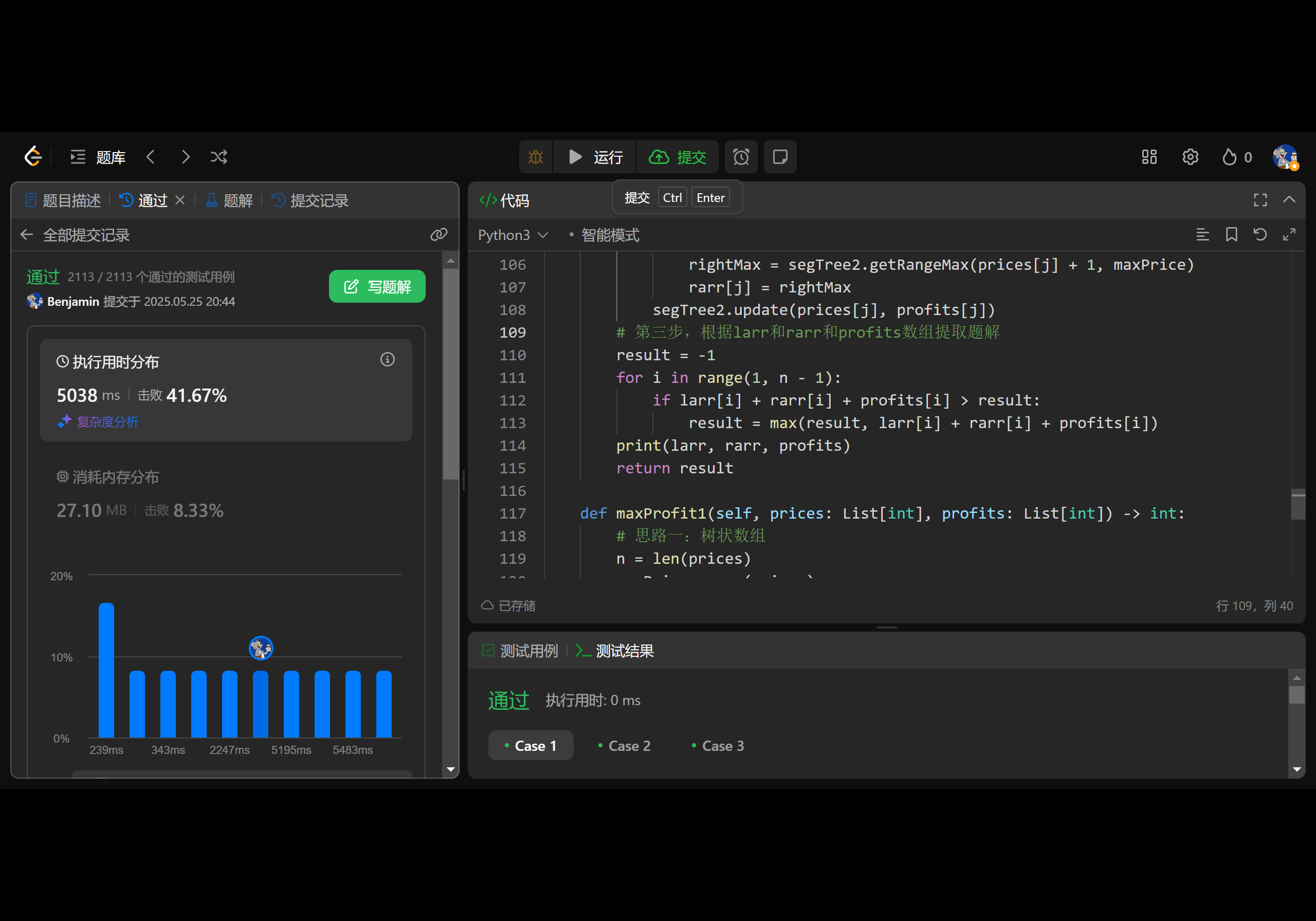Open the settings gear icon
Screen dimensions: 1316x921
pyautogui.click(x=1190, y=157)
